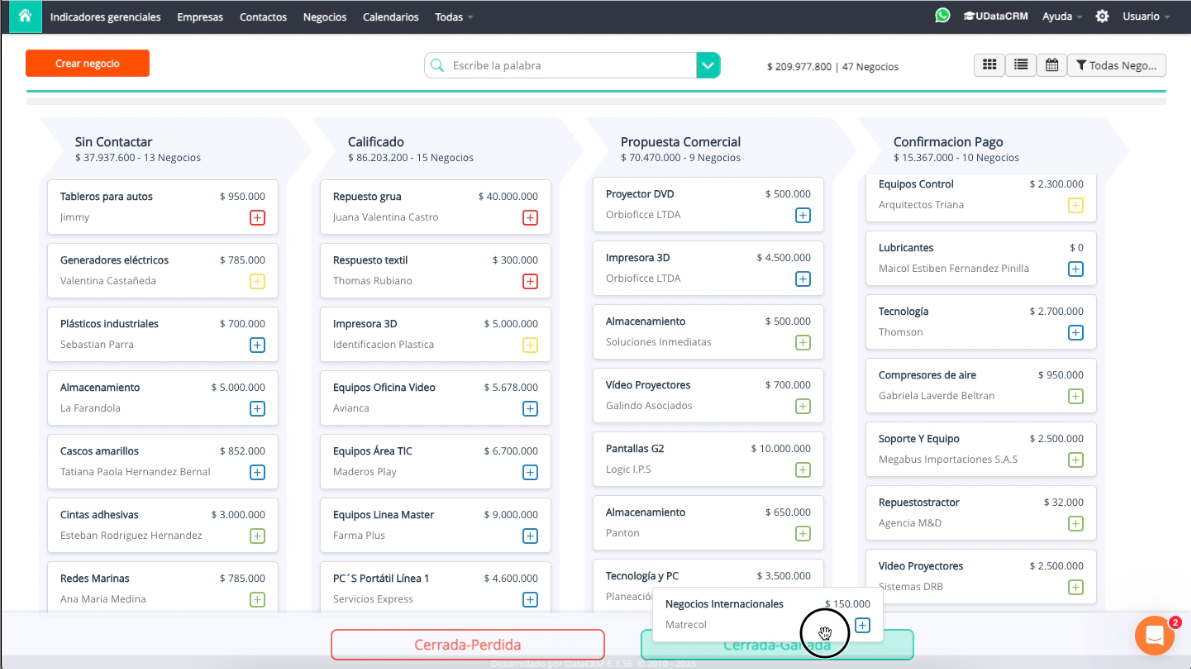Click the green Home icon
The width and height of the screenshot is (1191, 669).
click(25, 16)
